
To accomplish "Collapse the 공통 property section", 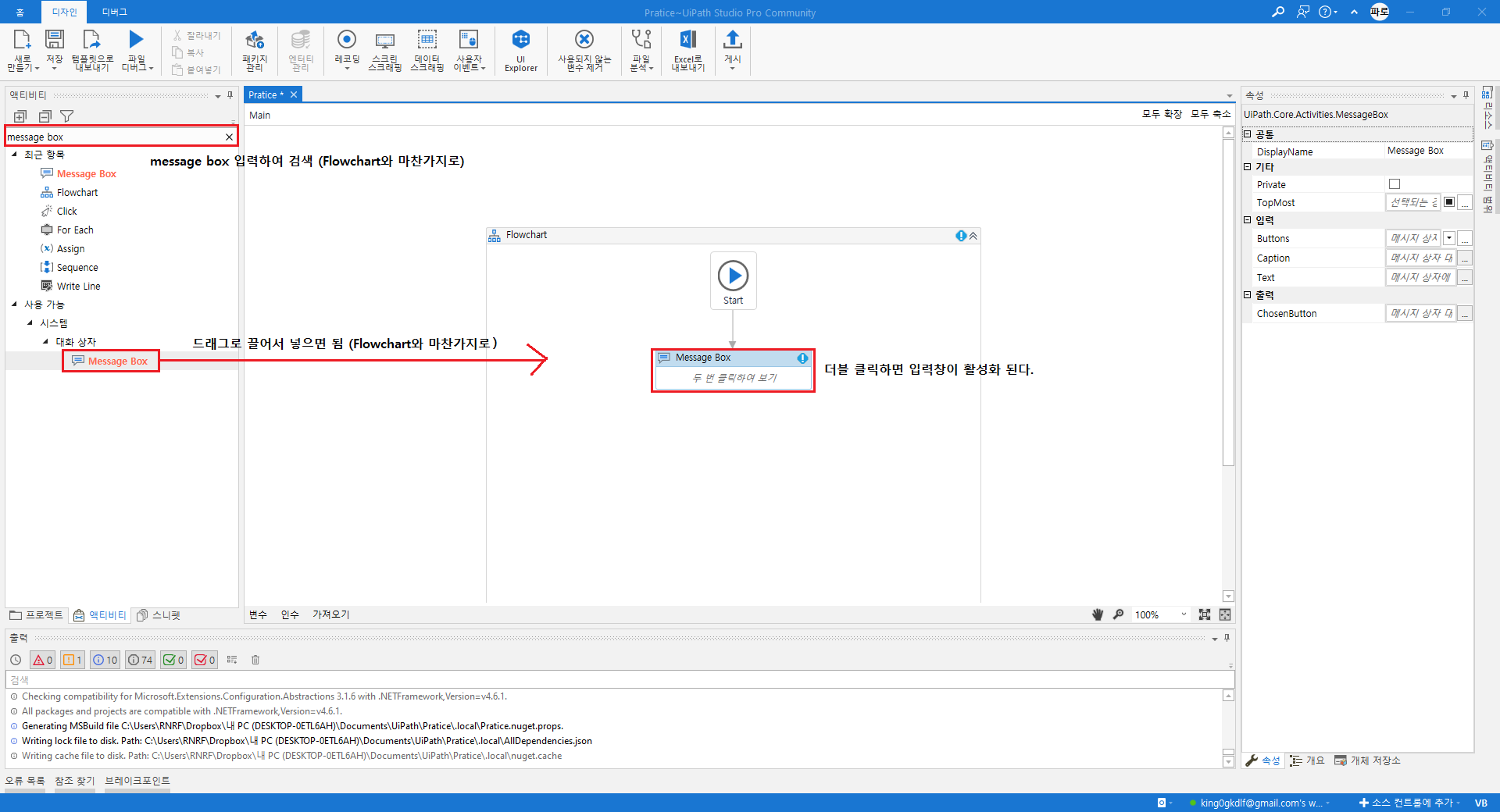I will 1248,134.
